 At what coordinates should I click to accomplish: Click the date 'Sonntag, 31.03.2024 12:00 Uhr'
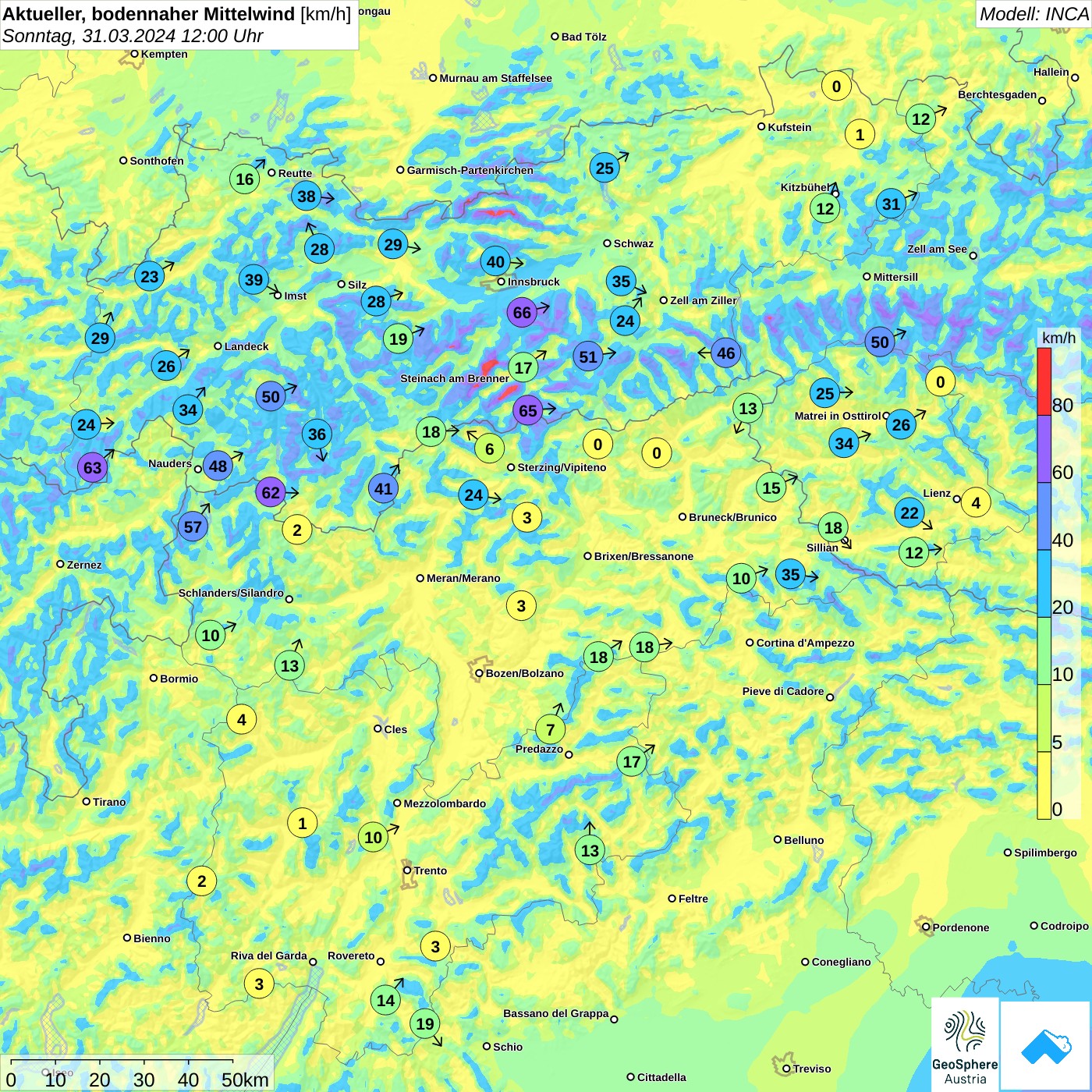(133, 36)
